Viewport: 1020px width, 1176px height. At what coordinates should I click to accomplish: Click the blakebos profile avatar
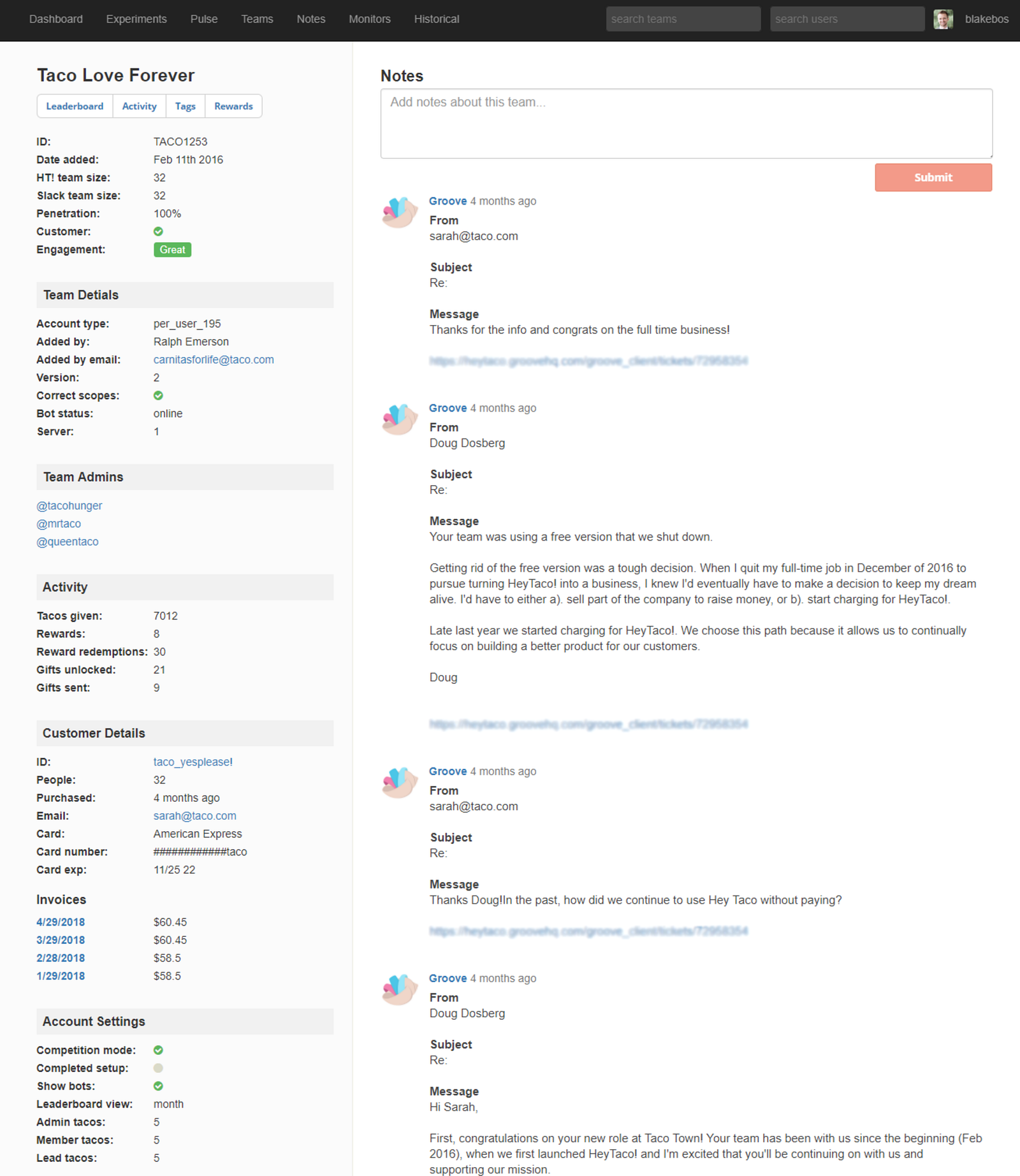click(x=943, y=19)
